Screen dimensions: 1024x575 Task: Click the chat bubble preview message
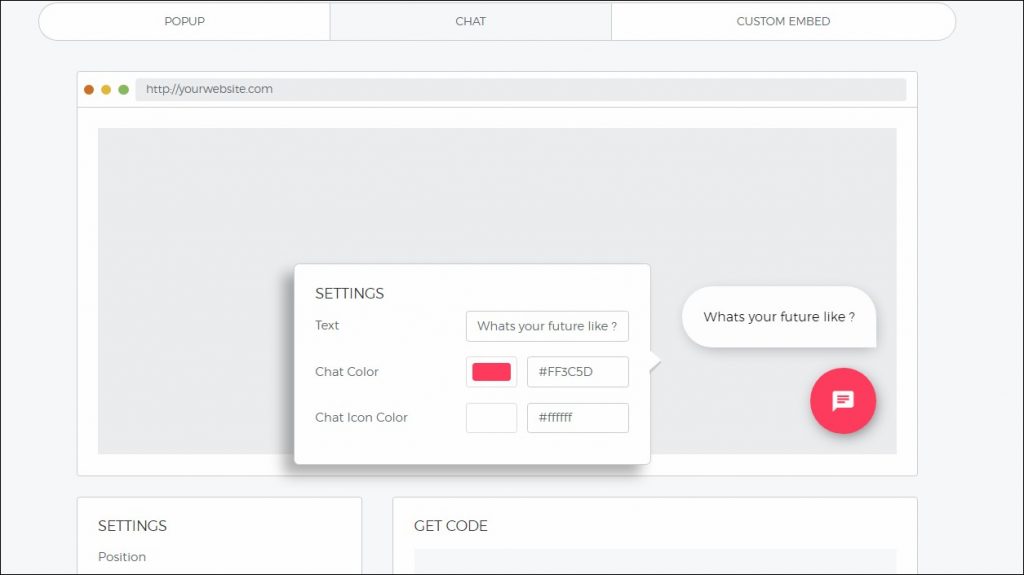[x=779, y=317]
